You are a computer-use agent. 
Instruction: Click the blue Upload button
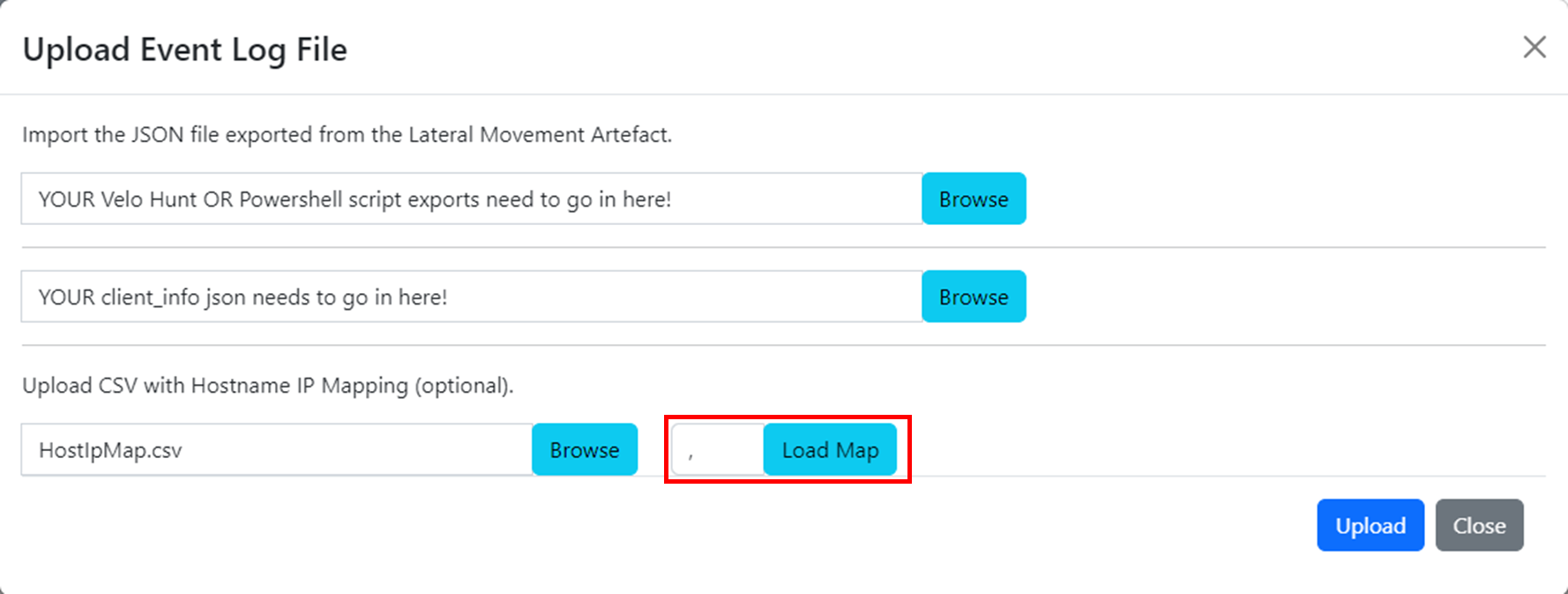click(1370, 525)
